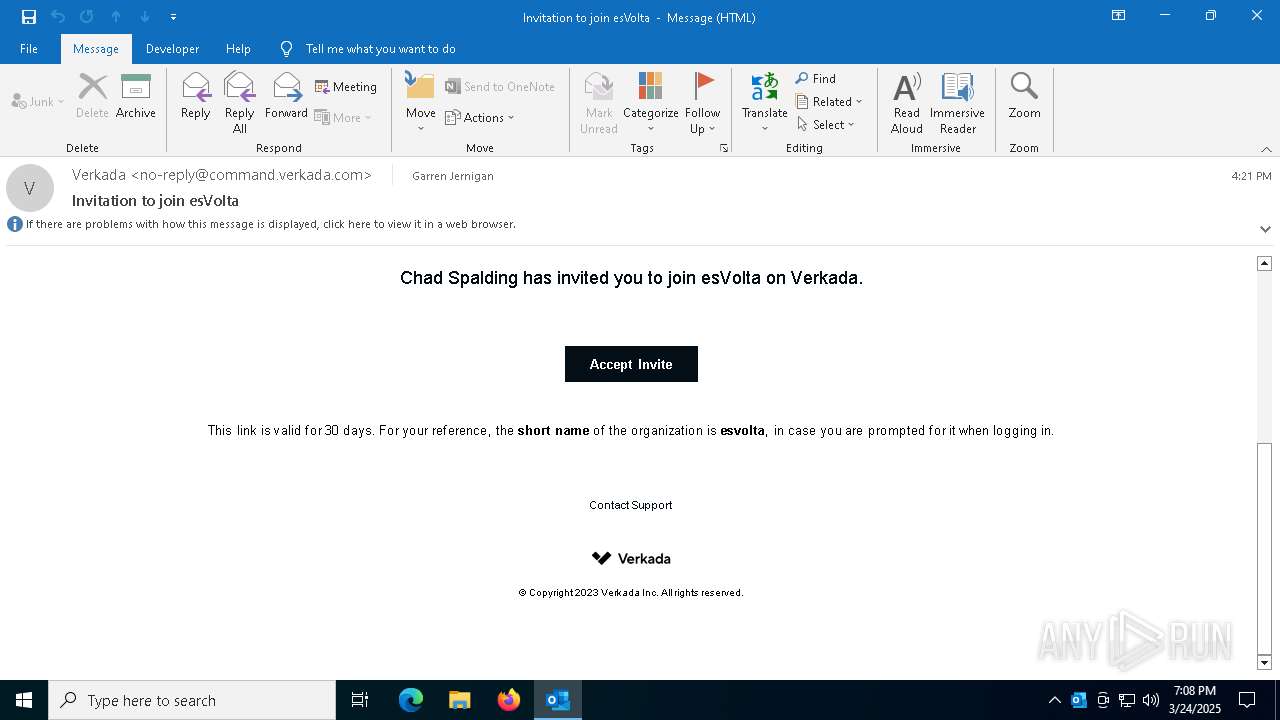Viewport: 1280px width, 720px height.
Task: Open the Follow Up flag menu
Action: [x=703, y=102]
